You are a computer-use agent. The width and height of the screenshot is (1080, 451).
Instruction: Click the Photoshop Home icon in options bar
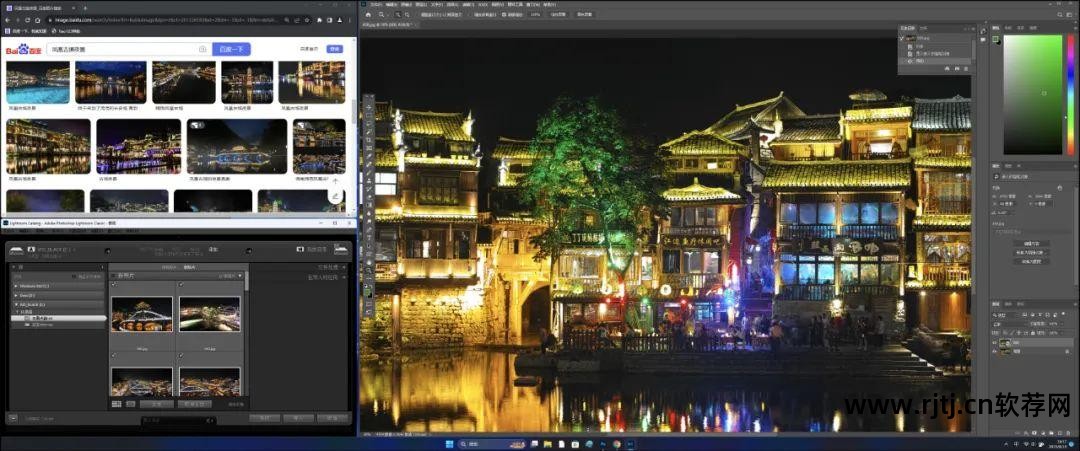pos(368,14)
